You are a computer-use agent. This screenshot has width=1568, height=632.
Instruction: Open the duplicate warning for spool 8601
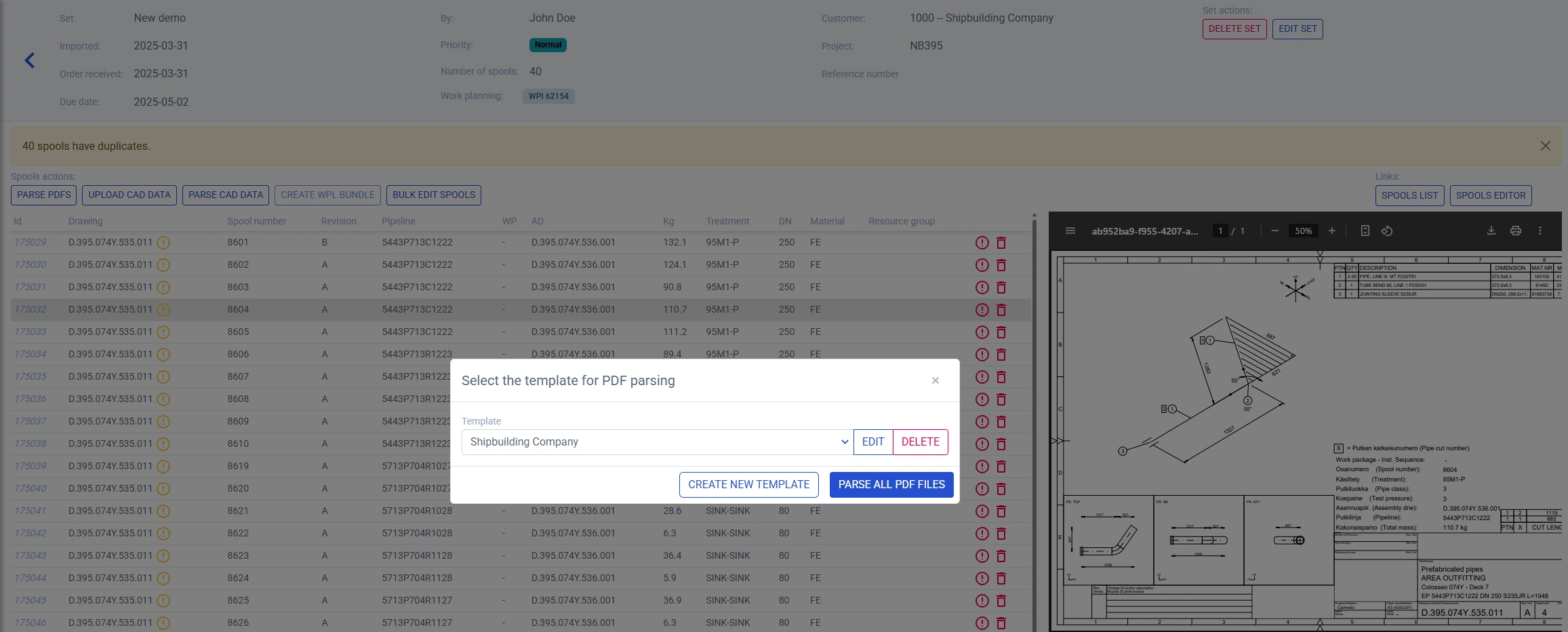[x=162, y=242]
